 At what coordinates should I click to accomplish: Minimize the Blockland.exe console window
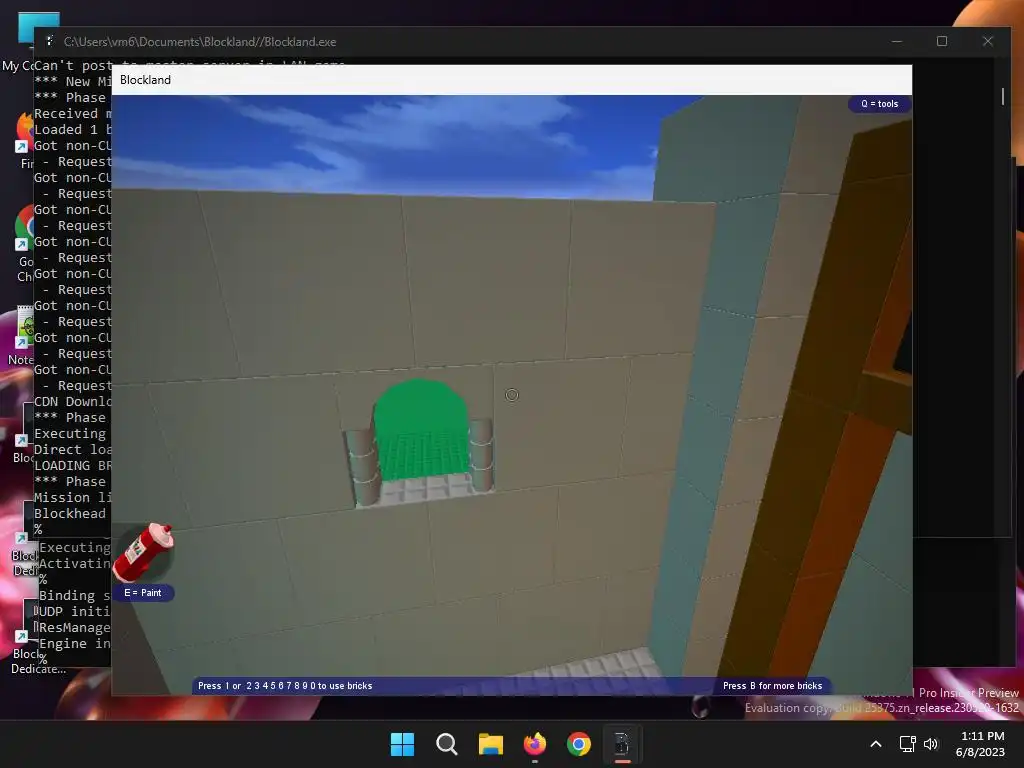pos(897,41)
